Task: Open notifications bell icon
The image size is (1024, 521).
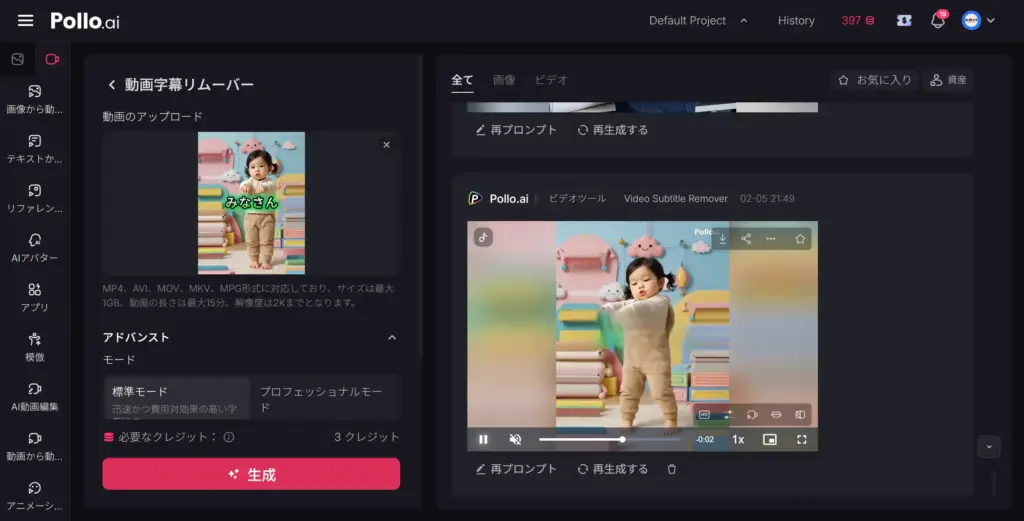Action: coord(938,21)
